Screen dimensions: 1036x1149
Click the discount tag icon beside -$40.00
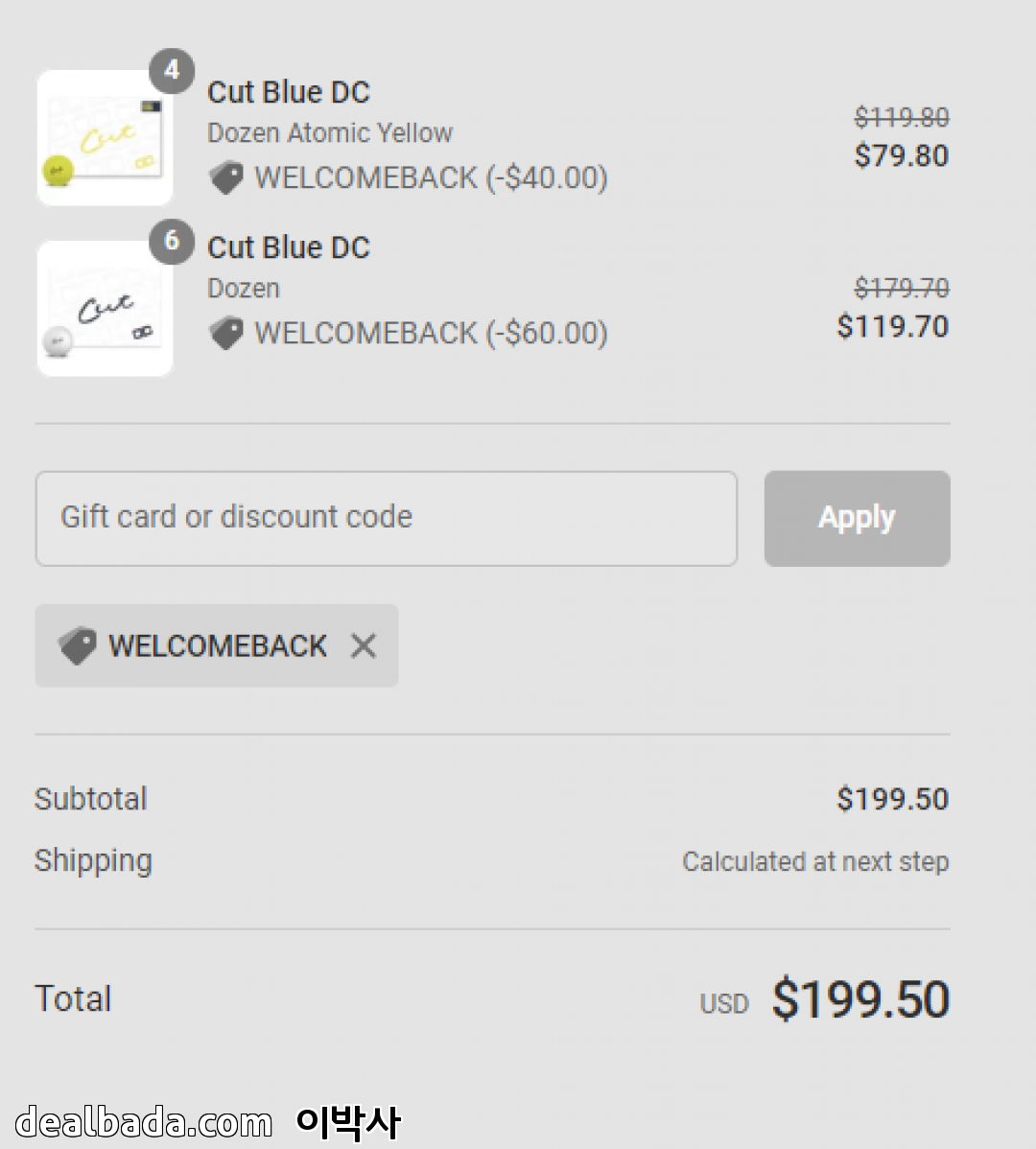(226, 178)
